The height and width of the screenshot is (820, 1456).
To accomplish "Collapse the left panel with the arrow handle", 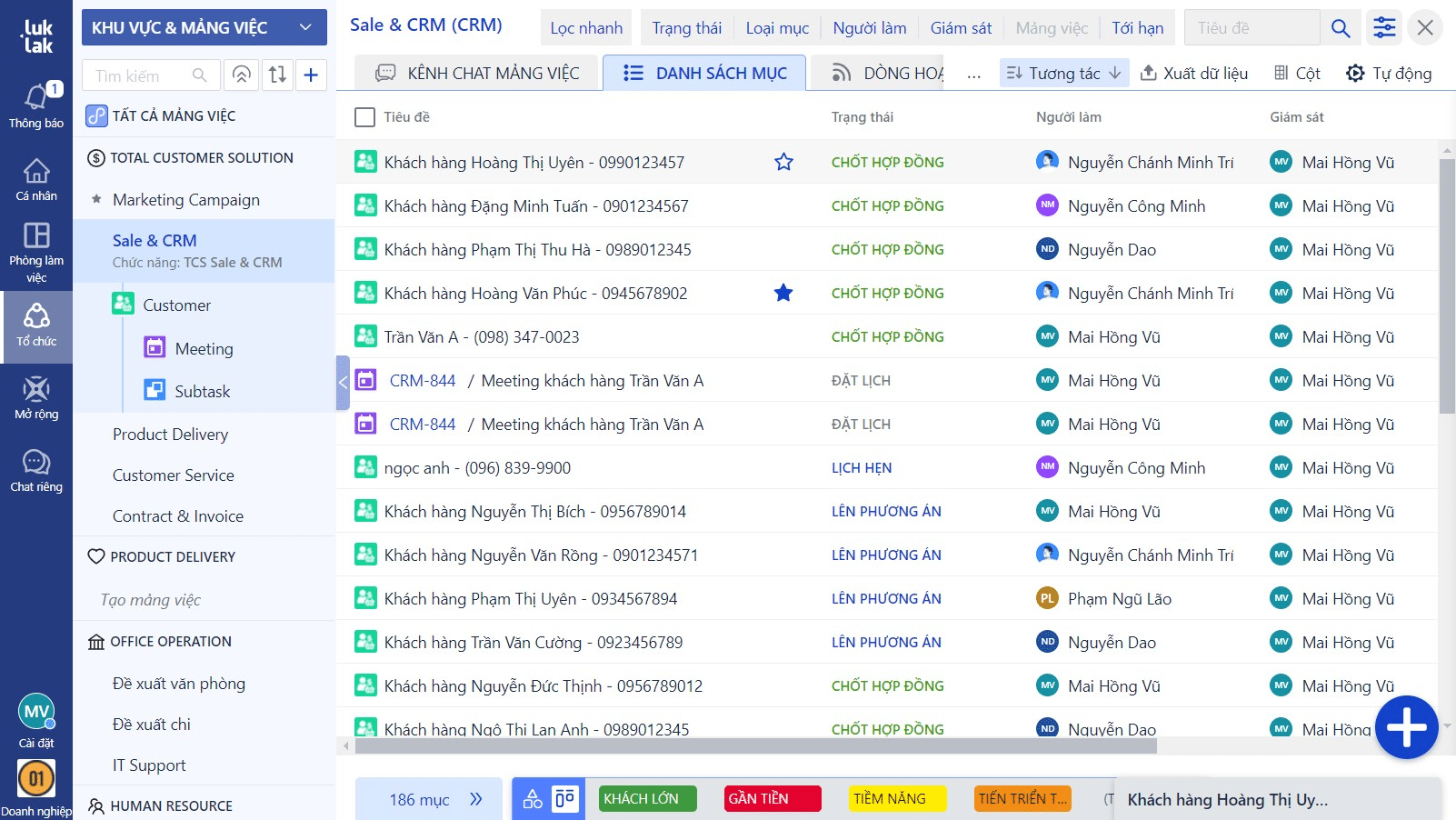I will point(343,383).
